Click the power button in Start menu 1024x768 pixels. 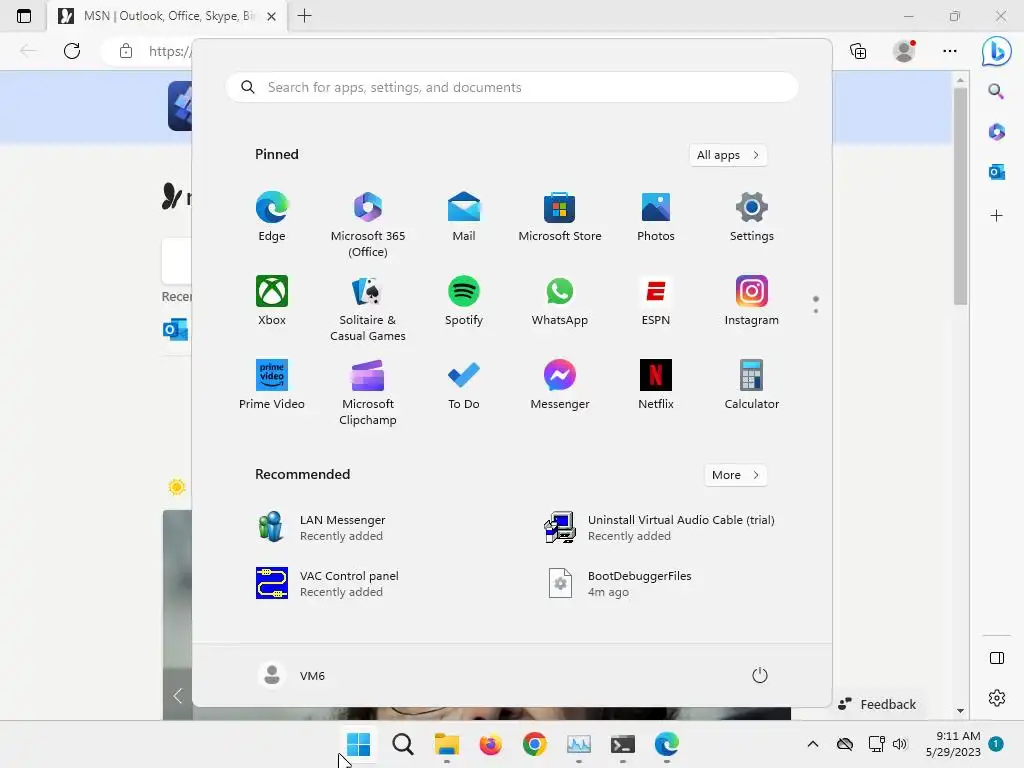pos(760,675)
